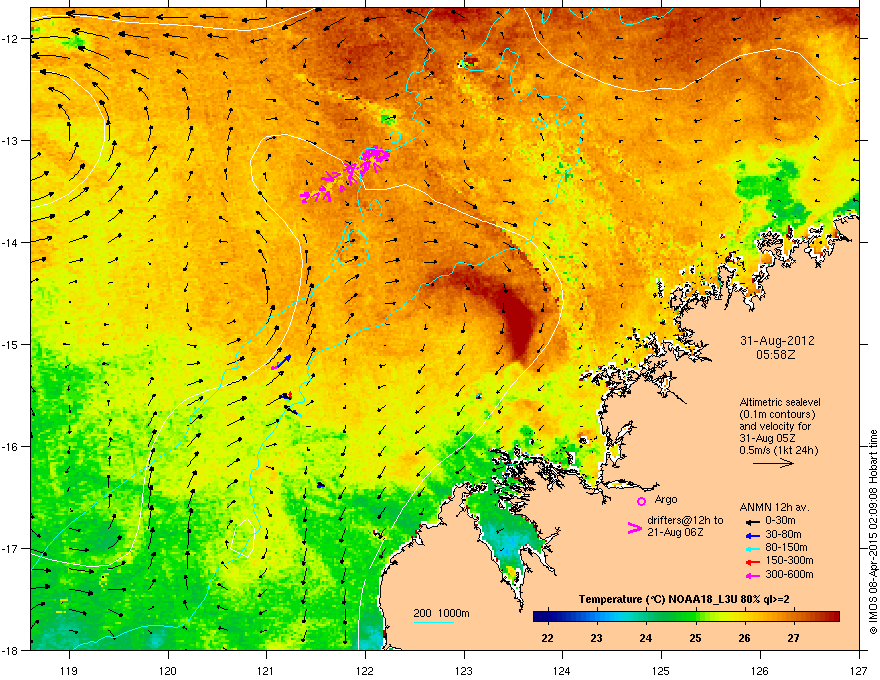The width and height of the screenshot is (880, 680).
Task: Click the latitude axis label -13
Action: [x=10, y=140]
